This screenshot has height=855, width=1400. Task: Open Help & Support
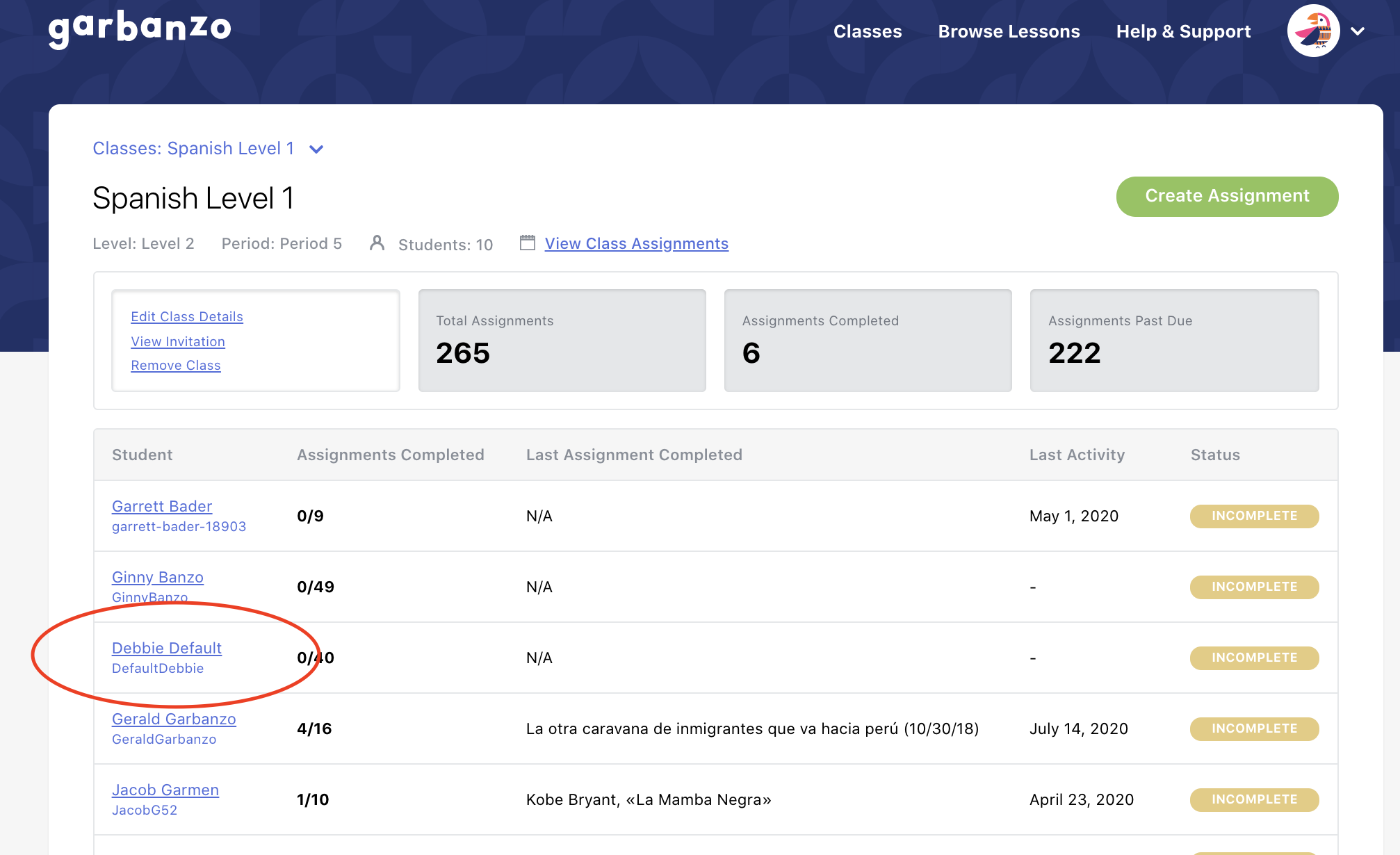point(1182,31)
